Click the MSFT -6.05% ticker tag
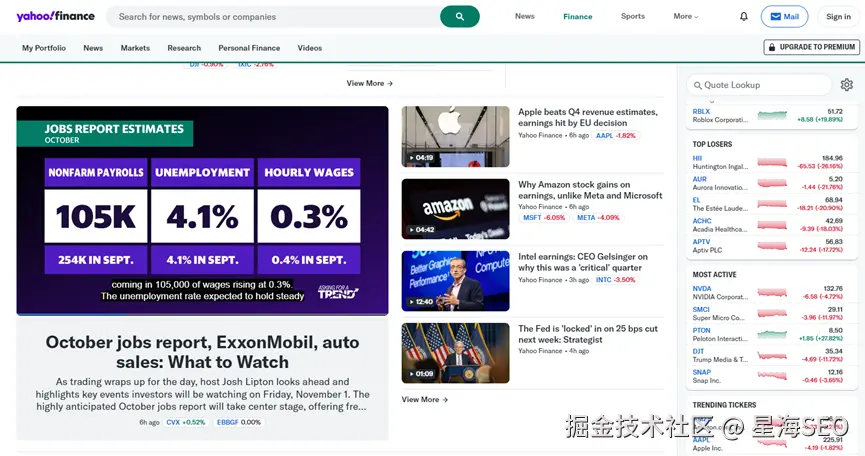The width and height of the screenshot is (865, 456). click(x=544, y=218)
